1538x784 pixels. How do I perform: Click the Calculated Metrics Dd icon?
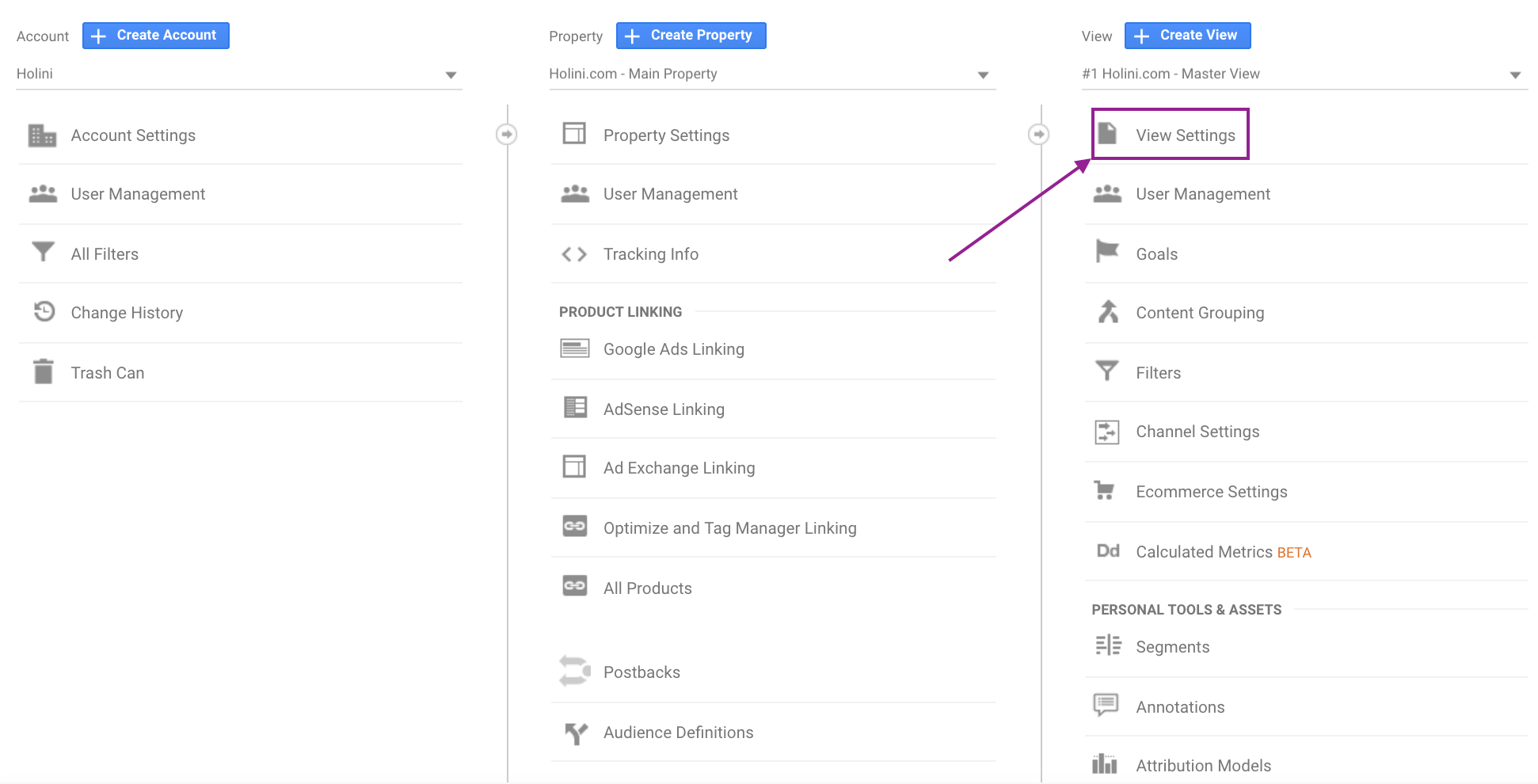pos(1108,550)
